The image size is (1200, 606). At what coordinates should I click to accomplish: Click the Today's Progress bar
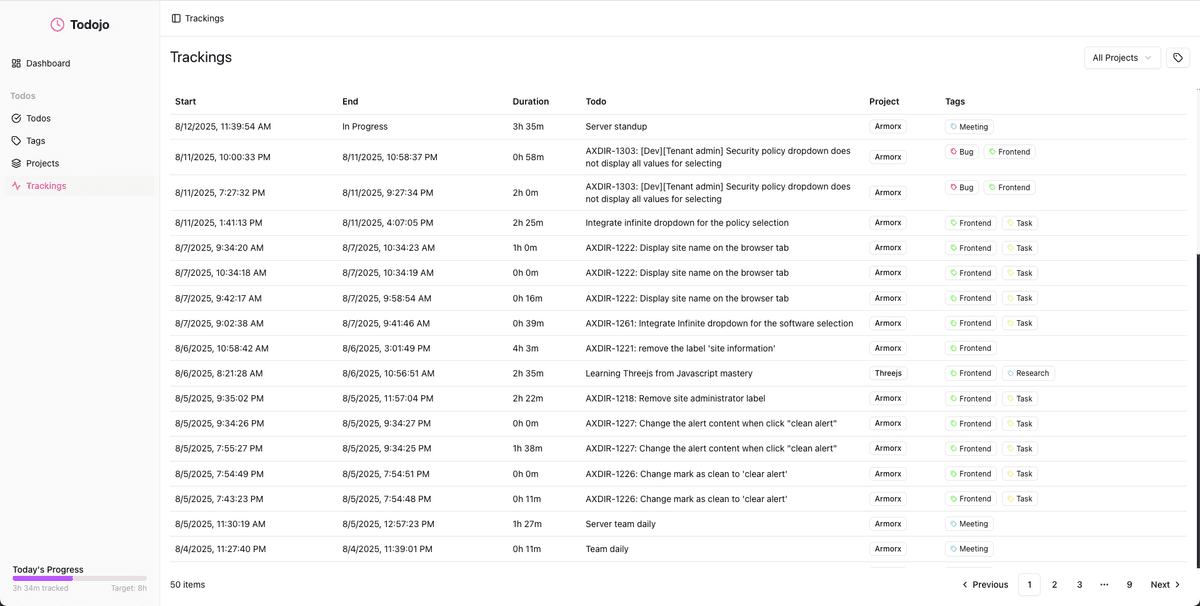pos(79,578)
